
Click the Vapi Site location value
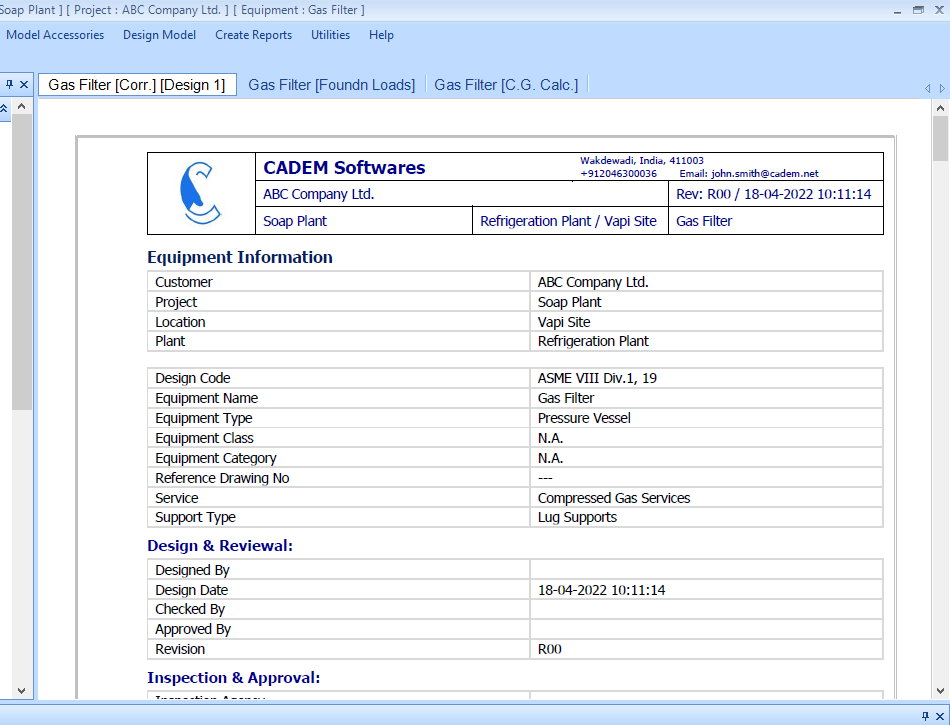pyautogui.click(x=564, y=322)
